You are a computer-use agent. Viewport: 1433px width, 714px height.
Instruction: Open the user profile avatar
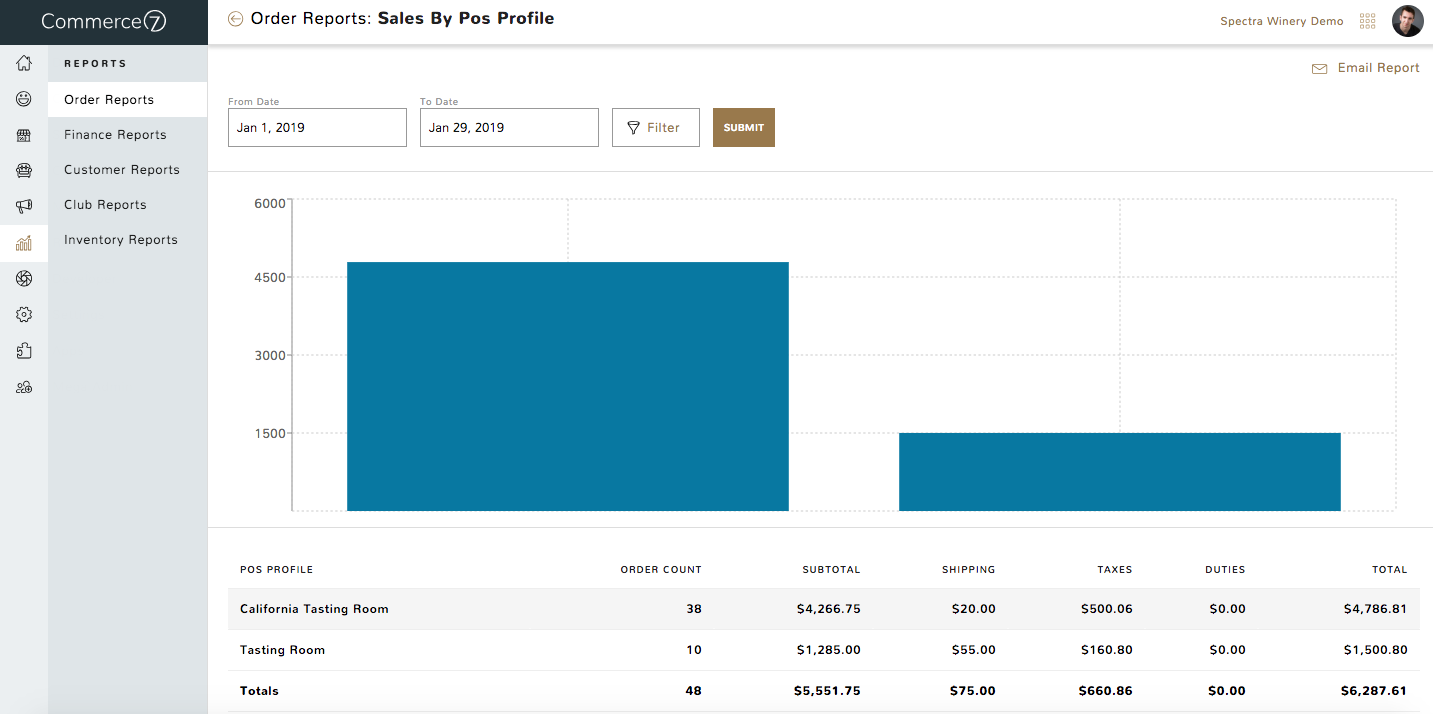[x=1408, y=20]
